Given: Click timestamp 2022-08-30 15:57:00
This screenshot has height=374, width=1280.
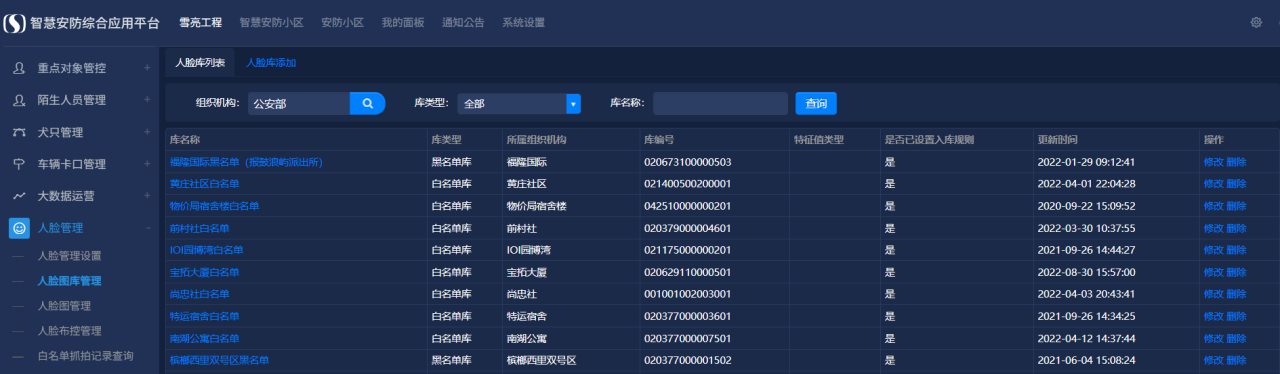Looking at the screenshot, I should coord(1087,272).
